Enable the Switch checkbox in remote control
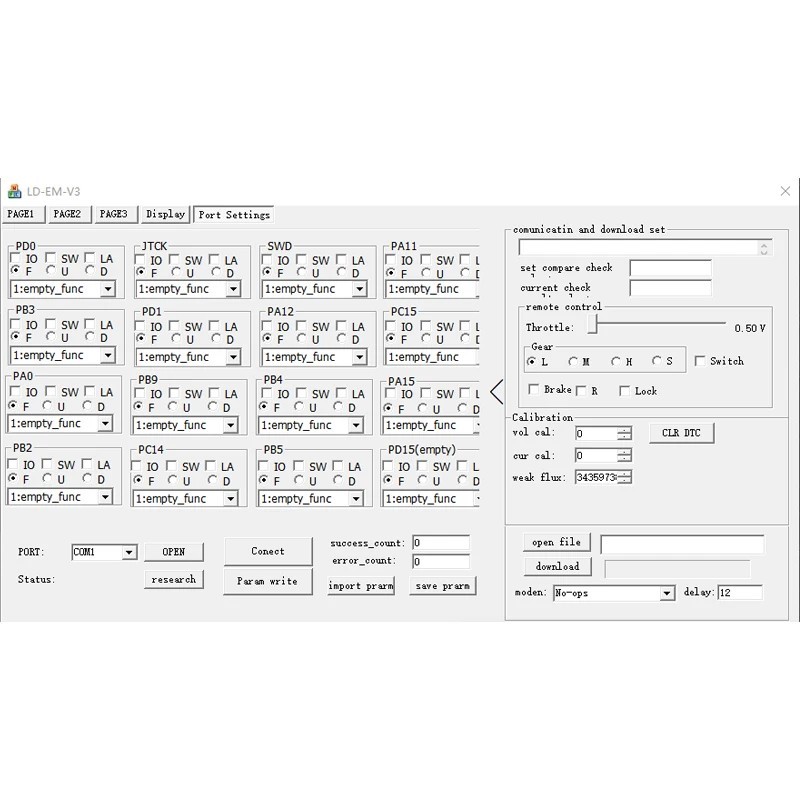 698,360
